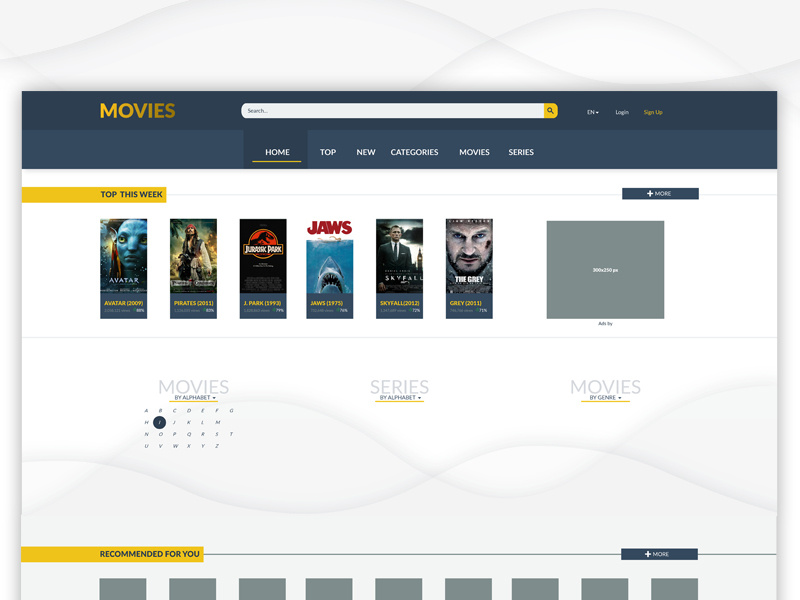Select letter U in movies alphabet
Viewport: 800px width, 600px height.
pyautogui.click(x=146, y=446)
